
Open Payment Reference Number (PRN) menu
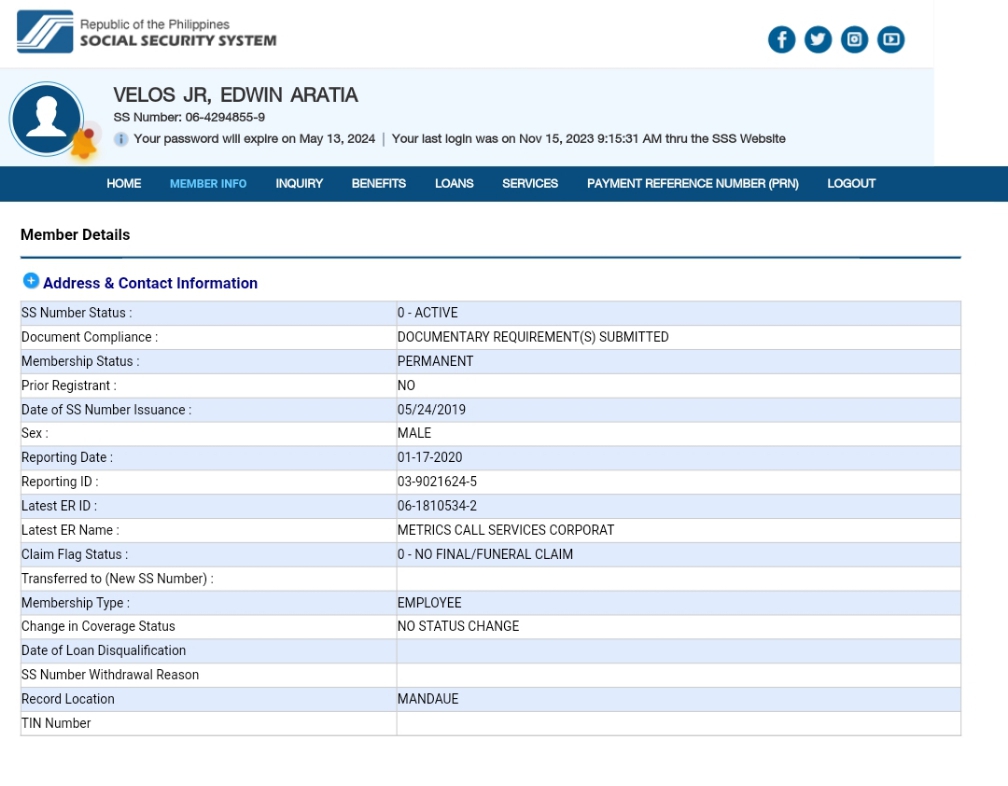pos(692,184)
